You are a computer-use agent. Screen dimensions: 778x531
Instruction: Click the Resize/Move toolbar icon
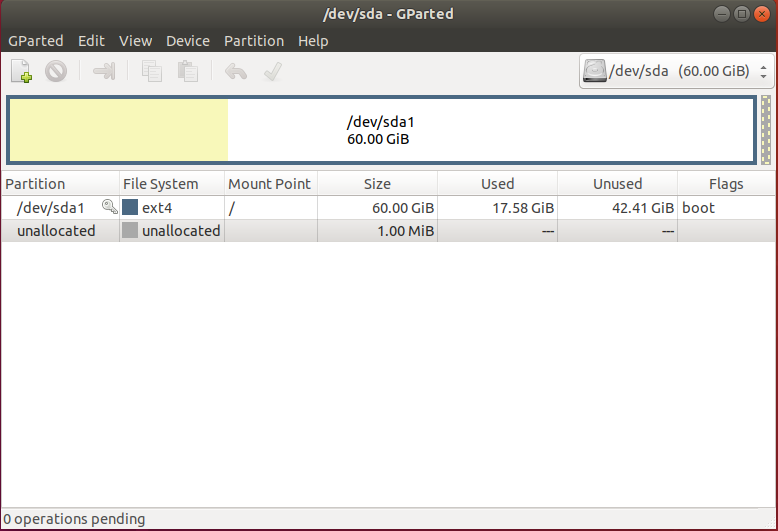[104, 71]
